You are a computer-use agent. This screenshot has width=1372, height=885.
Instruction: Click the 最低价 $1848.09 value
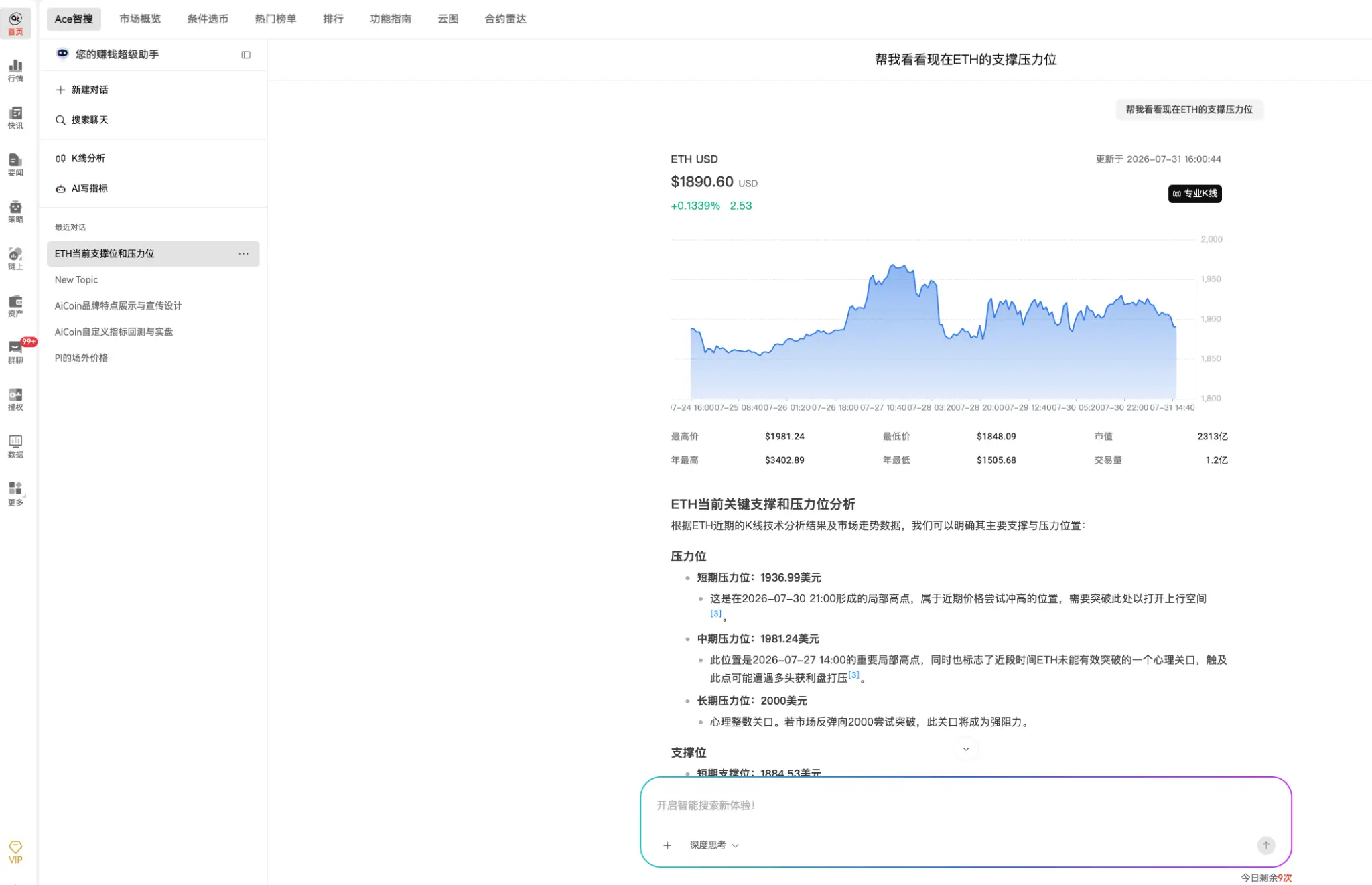996,437
